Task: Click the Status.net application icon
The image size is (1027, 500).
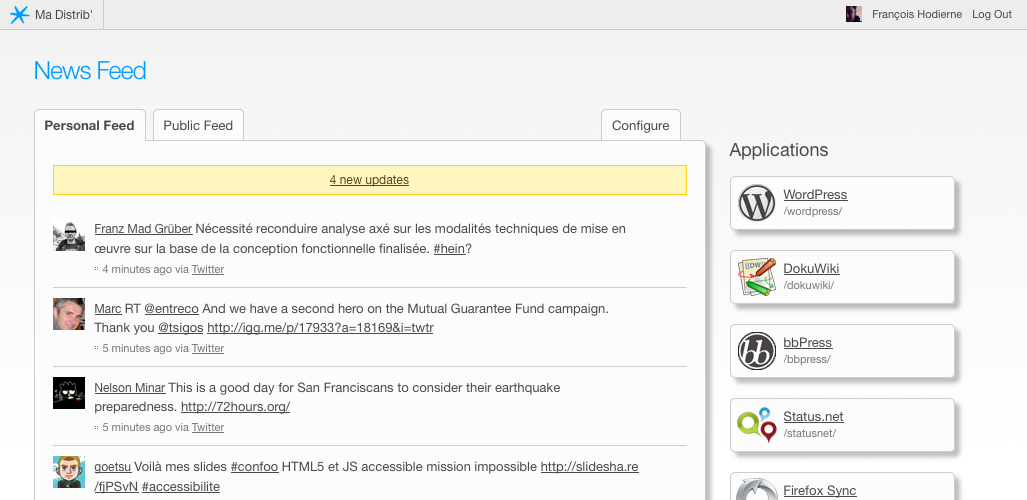Action: click(757, 425)
